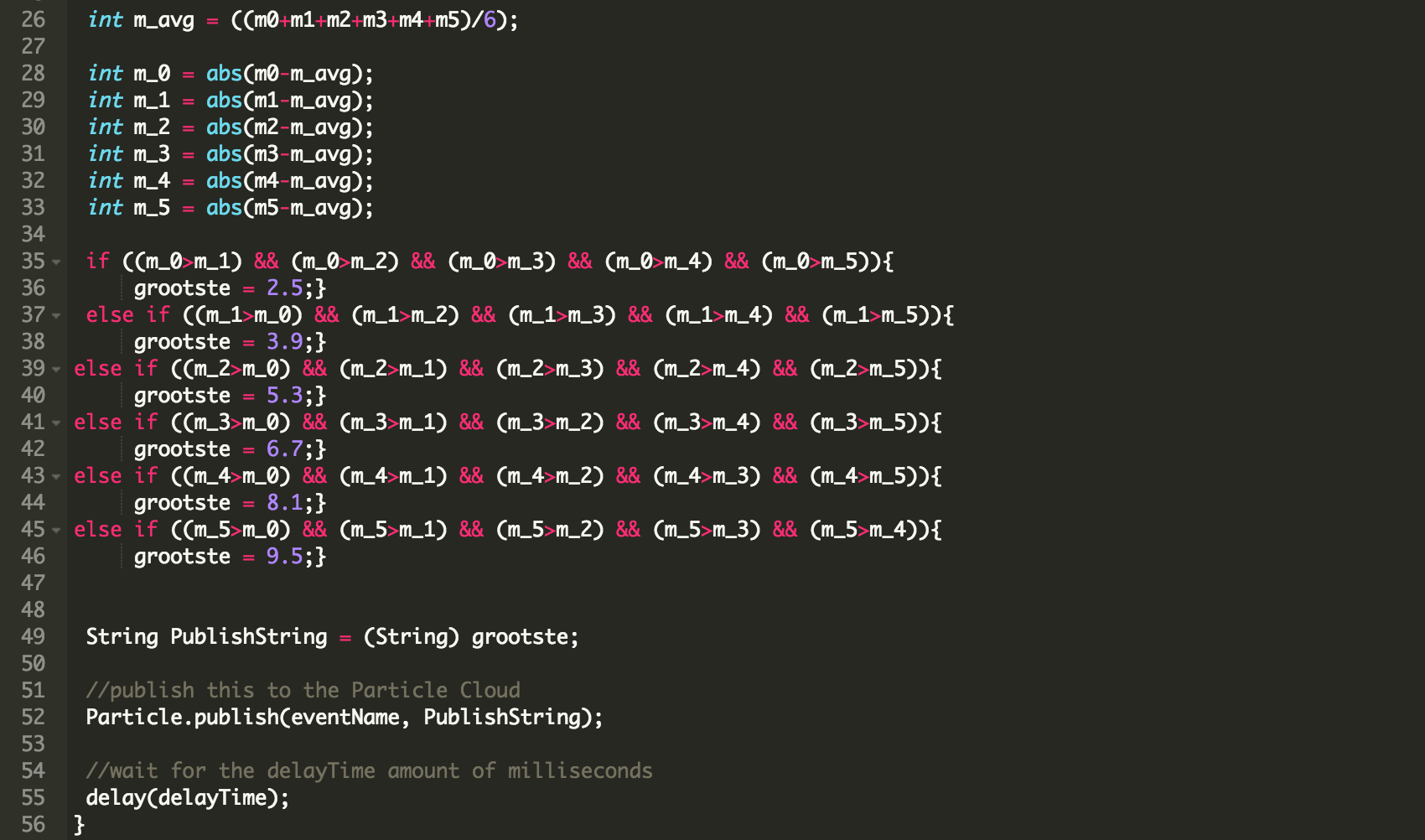Click line number 56 in the gutter
The image size is (1425, 840).
(x=34, y=824)
